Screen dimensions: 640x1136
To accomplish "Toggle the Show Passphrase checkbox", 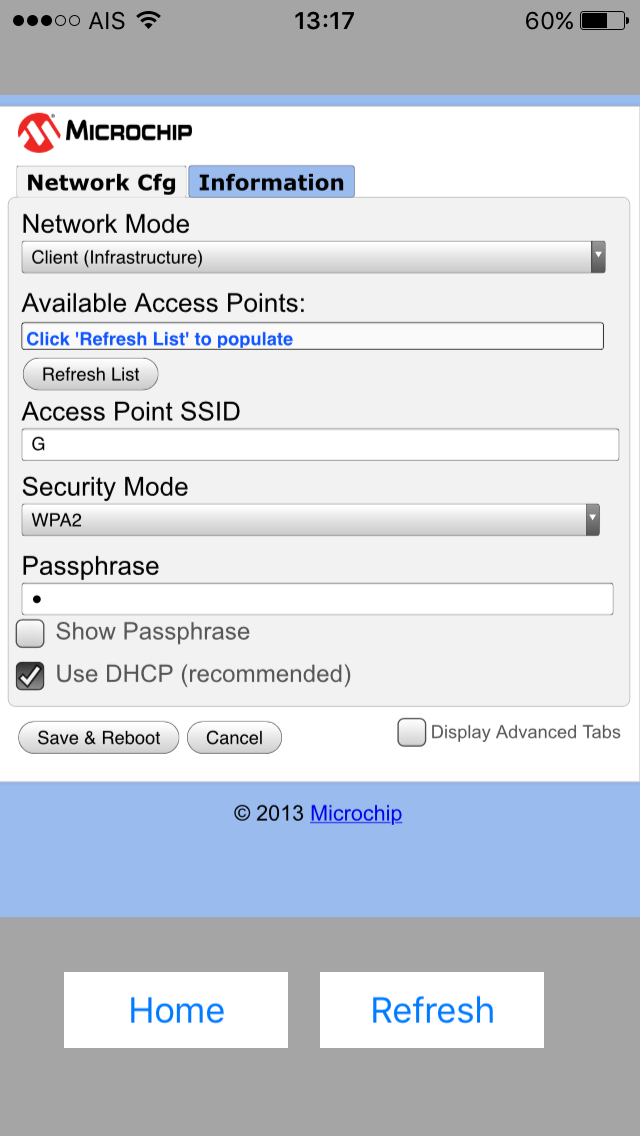I will click(x=31, y=633).
